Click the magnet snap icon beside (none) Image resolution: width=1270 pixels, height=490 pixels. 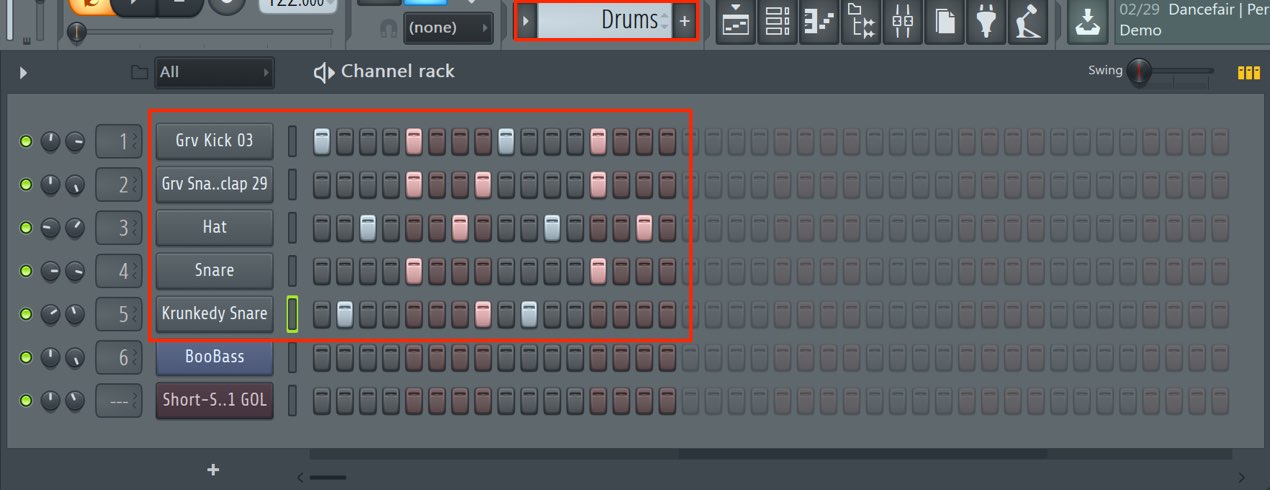389,28
